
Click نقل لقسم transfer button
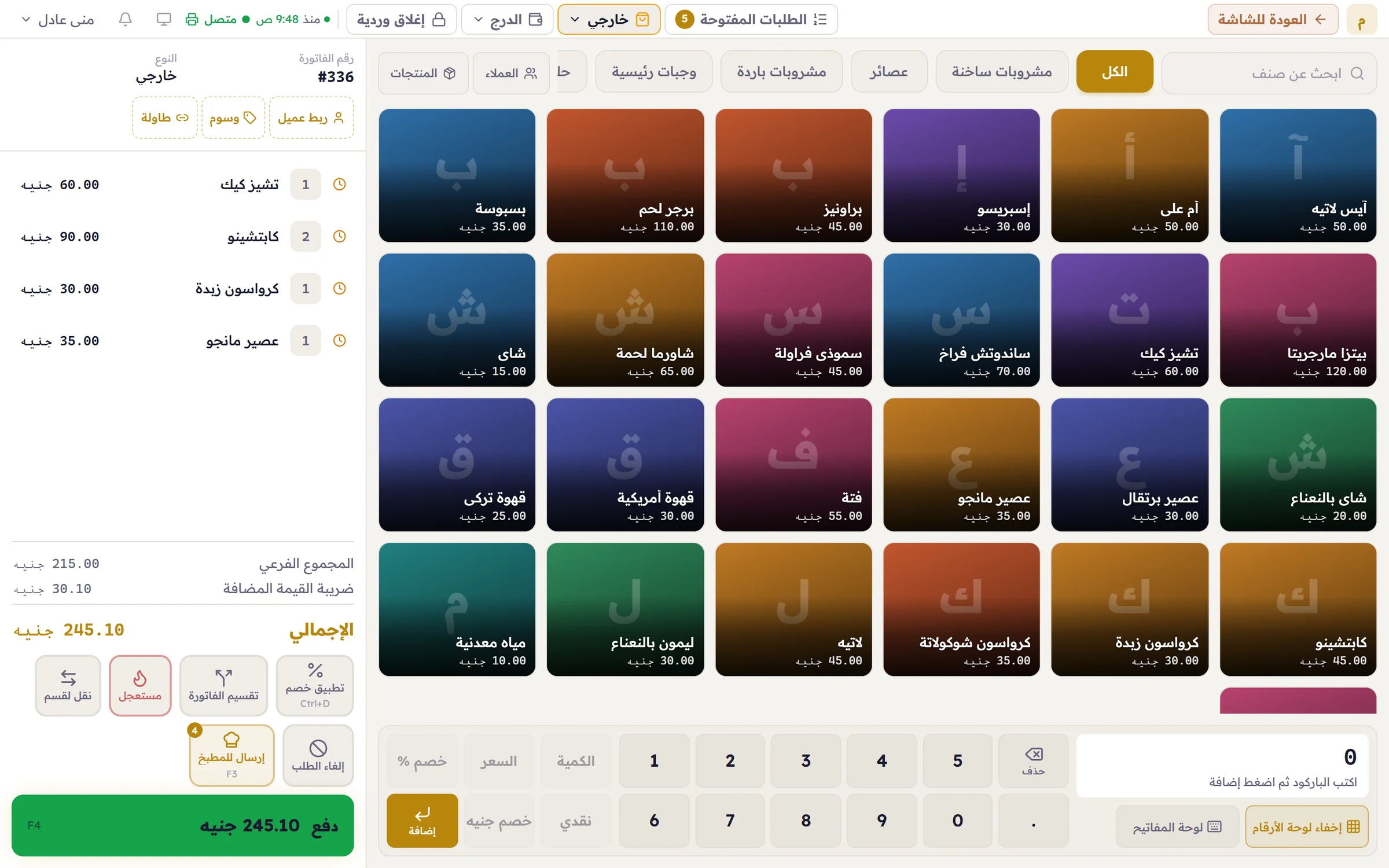point(68,686)
